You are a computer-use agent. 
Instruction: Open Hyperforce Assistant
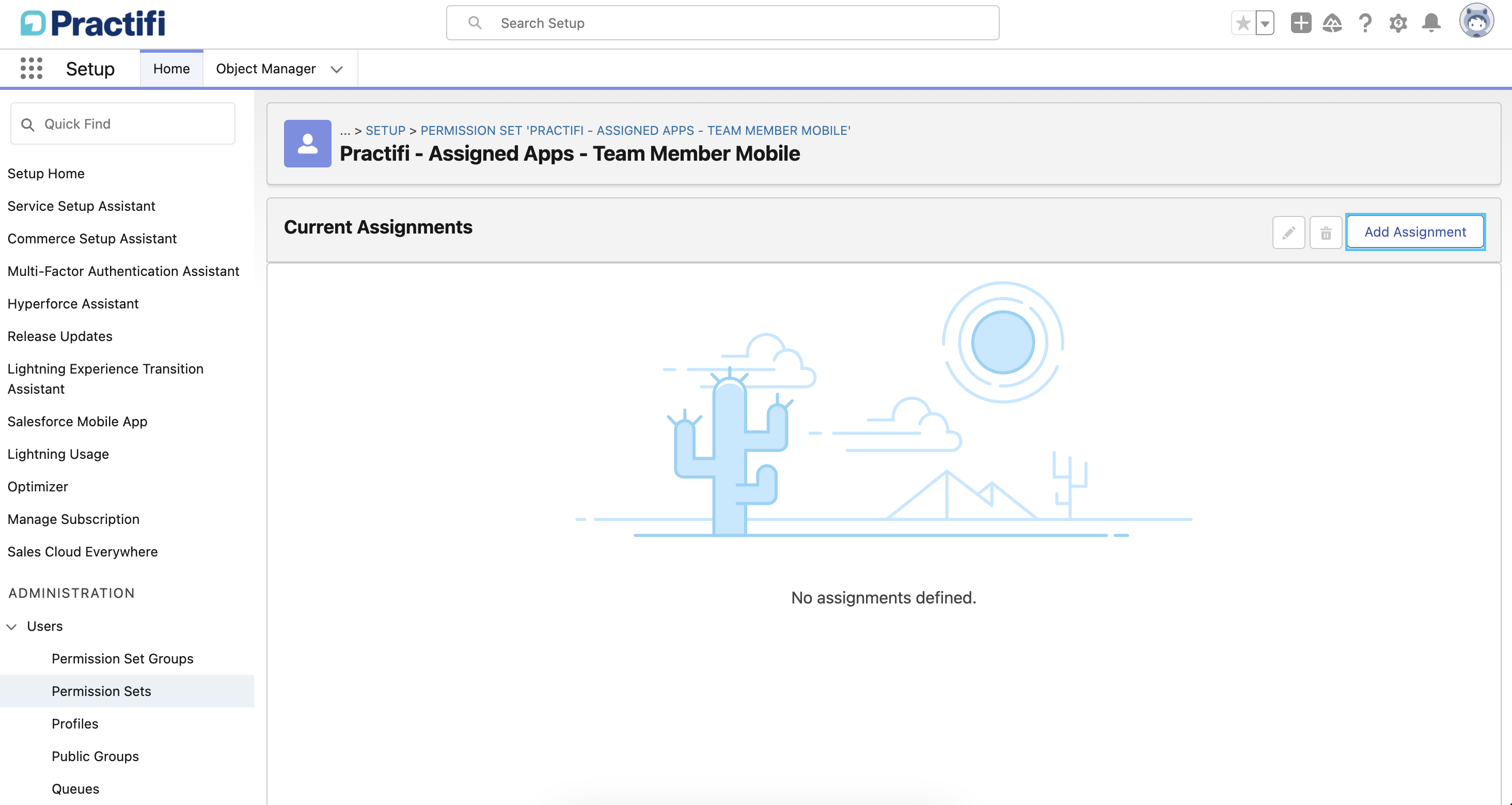coord(73,304)
